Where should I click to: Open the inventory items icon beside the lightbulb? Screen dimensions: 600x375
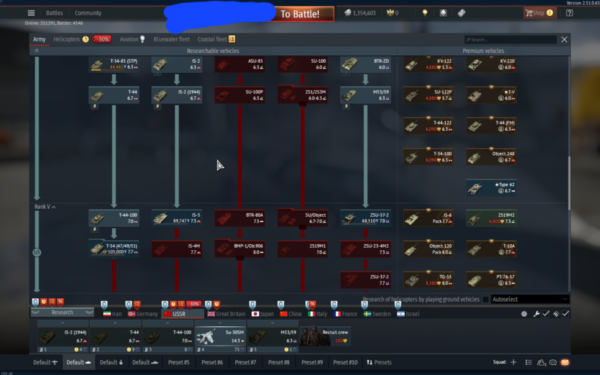coord(443,13)
